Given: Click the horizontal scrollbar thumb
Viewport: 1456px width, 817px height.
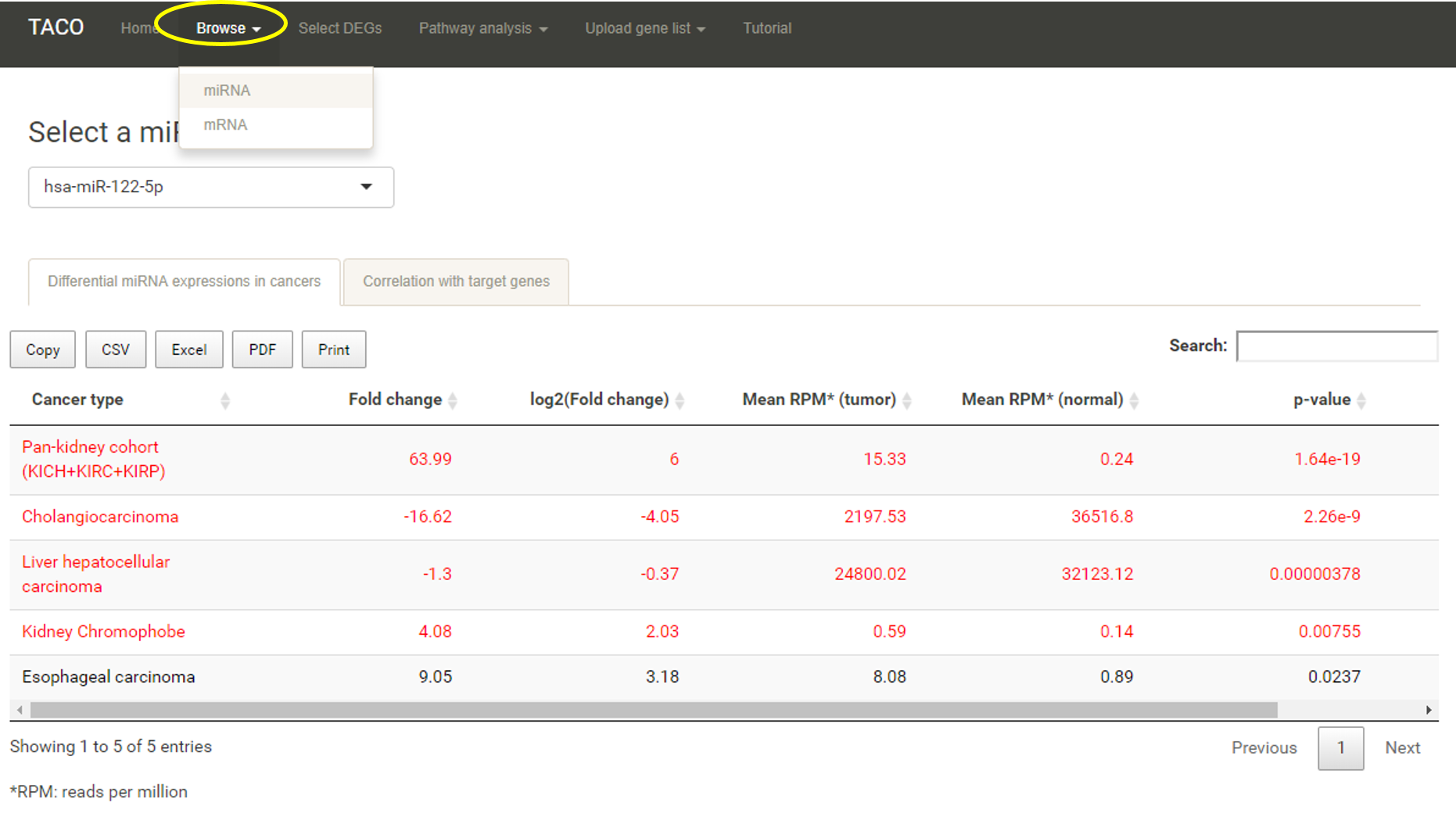Looking at the screenshot, I should pyautogui.click(x=654, y=710).
